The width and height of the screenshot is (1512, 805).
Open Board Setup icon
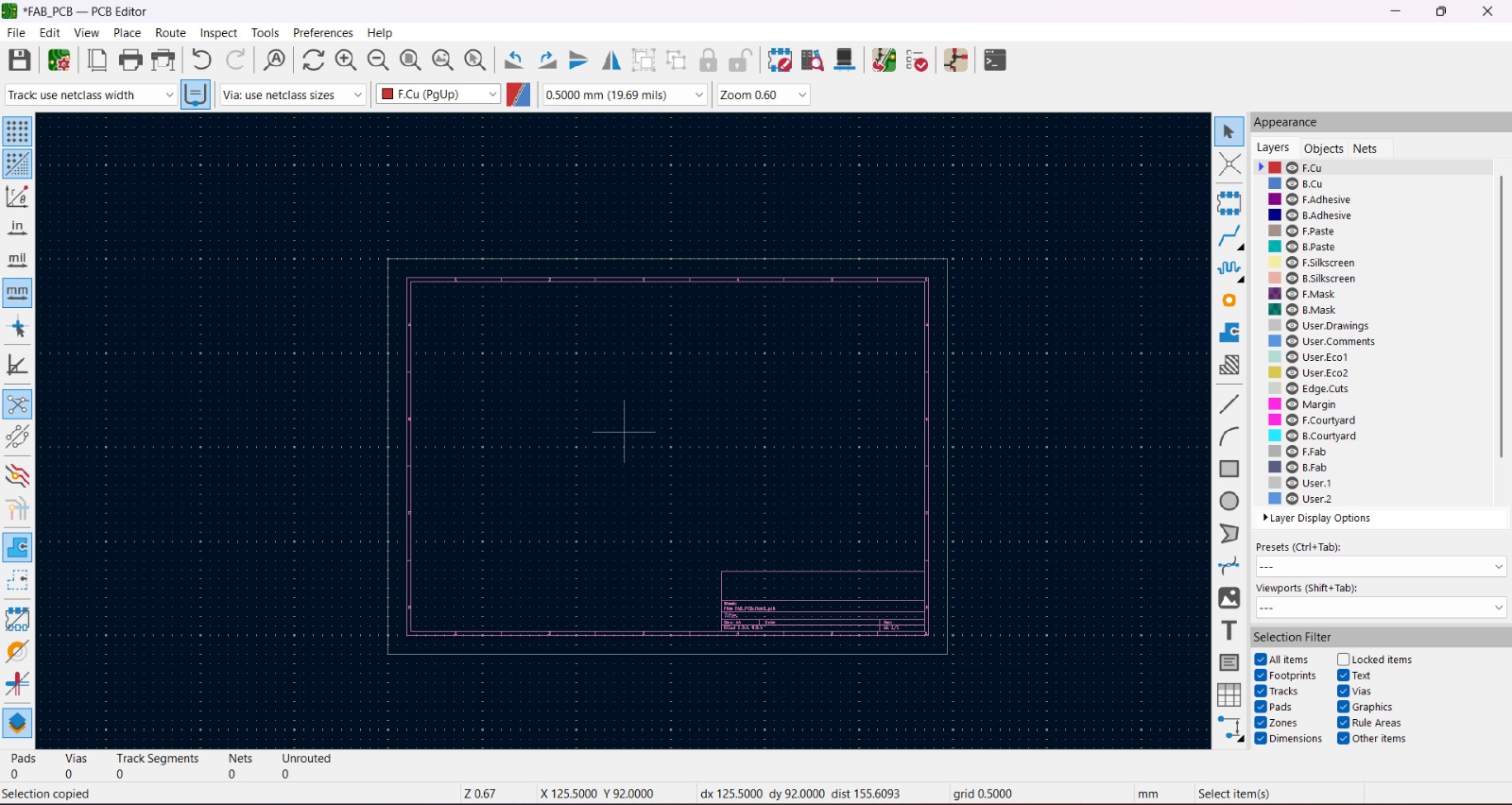(59, 60)
